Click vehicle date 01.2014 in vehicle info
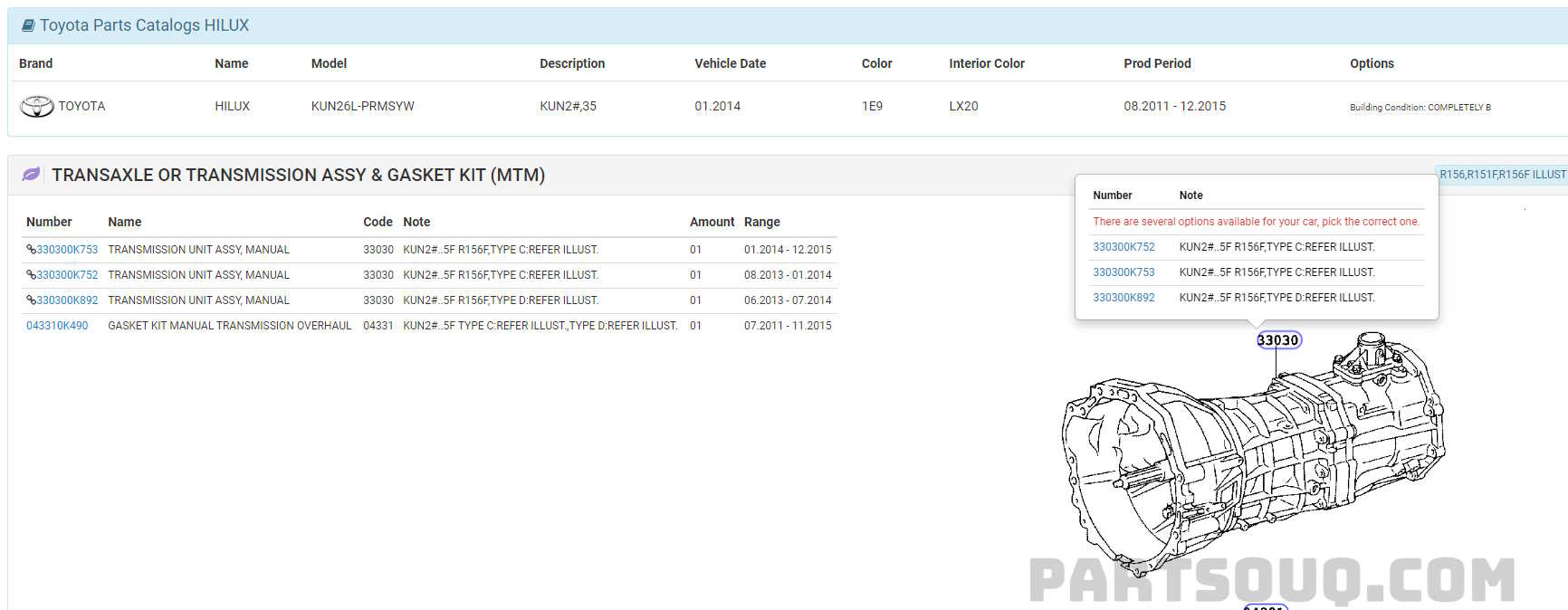Screen dimensions: 1568x610 tap(717, 106)
